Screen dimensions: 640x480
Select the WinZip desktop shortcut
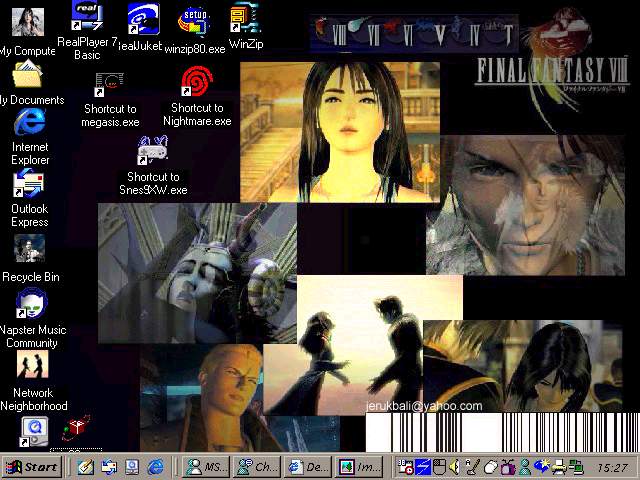click(x=246, y=19)
